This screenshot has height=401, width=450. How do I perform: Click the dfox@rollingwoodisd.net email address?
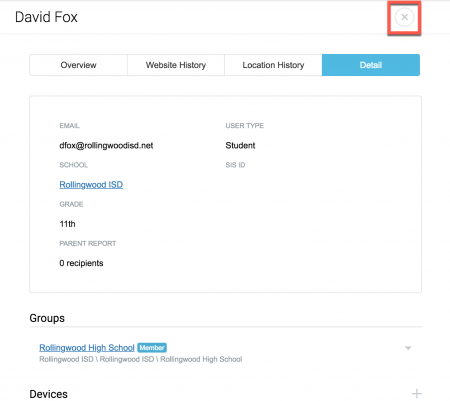coord(106,146)
